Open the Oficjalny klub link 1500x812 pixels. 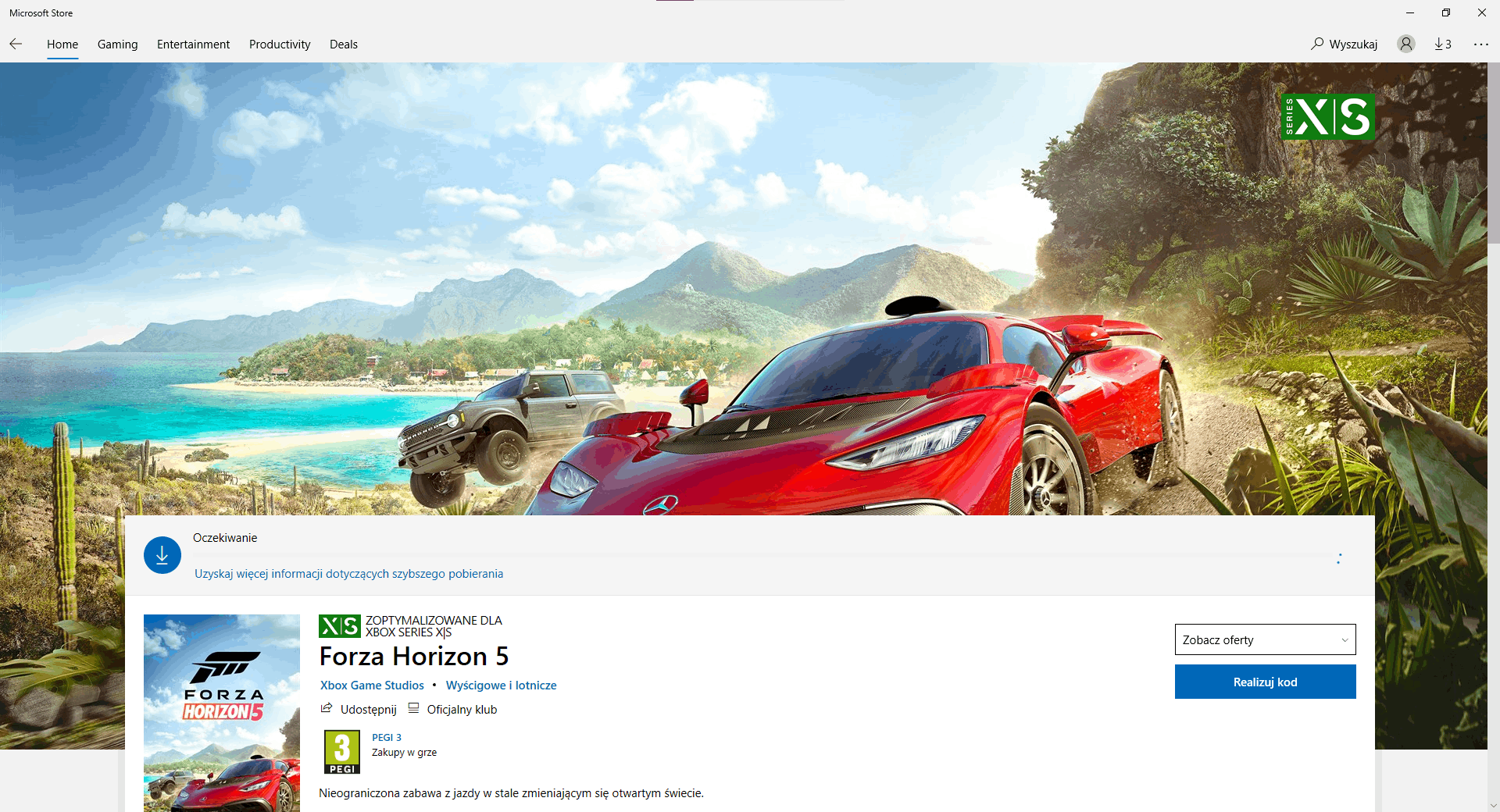tap(453, 709)
